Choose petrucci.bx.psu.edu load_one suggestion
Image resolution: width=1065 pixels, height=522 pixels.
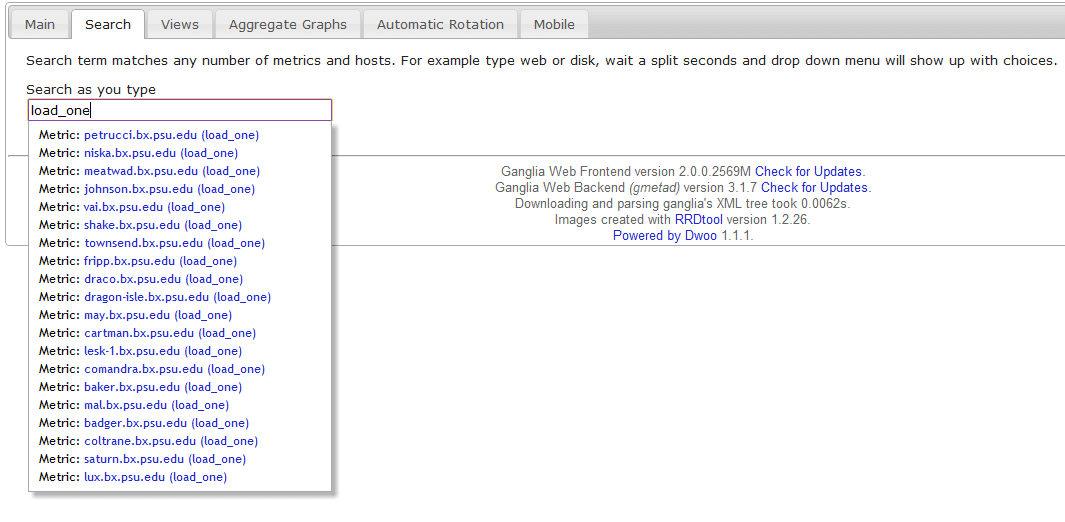(171, 135)
